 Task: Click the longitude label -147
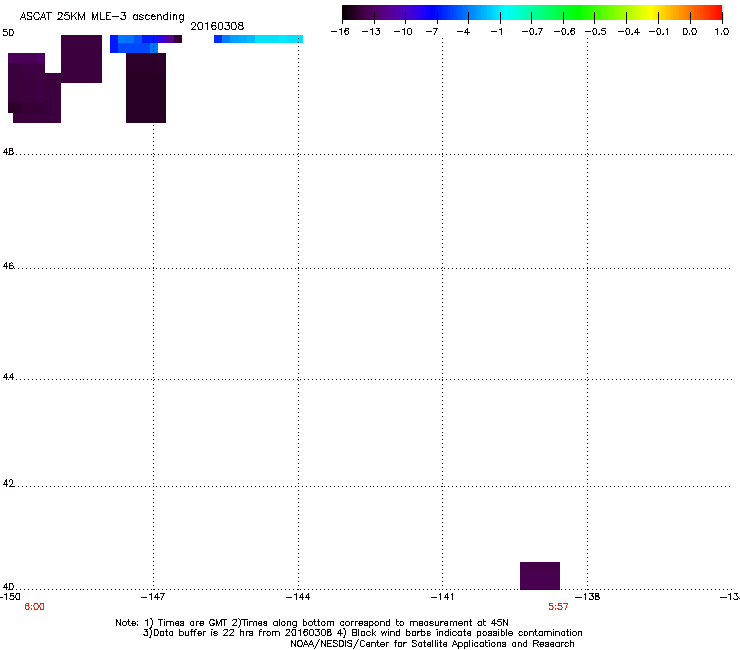tap(153, 597)
